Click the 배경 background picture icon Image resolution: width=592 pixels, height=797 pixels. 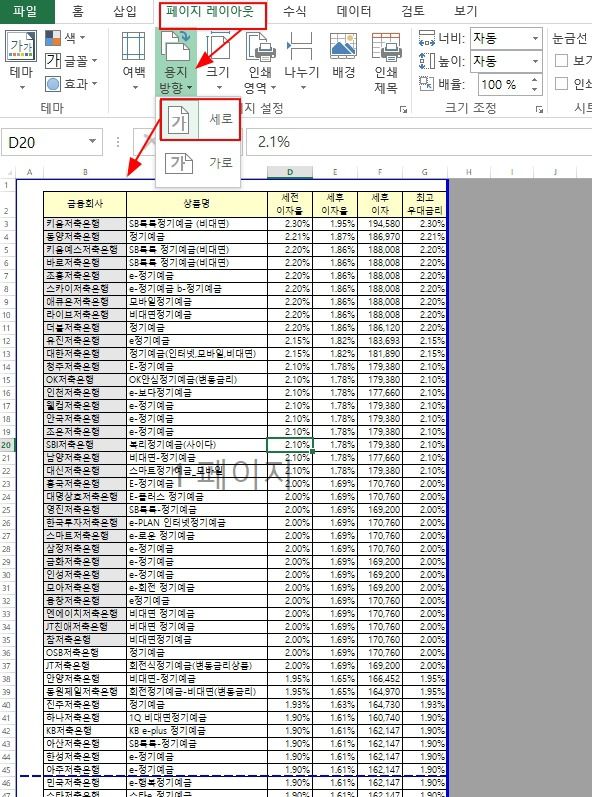pyautogui.click(x=344, y=47)
